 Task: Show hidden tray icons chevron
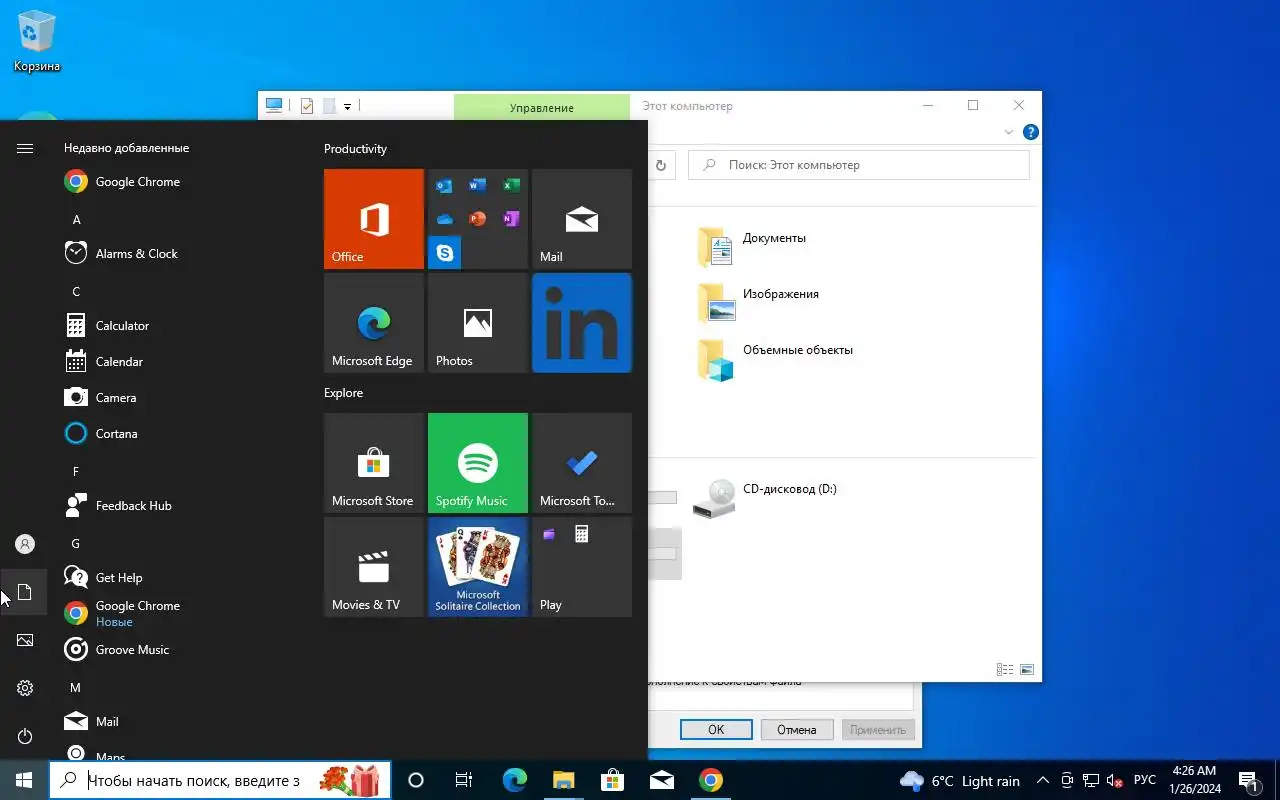pos(1042,780)
